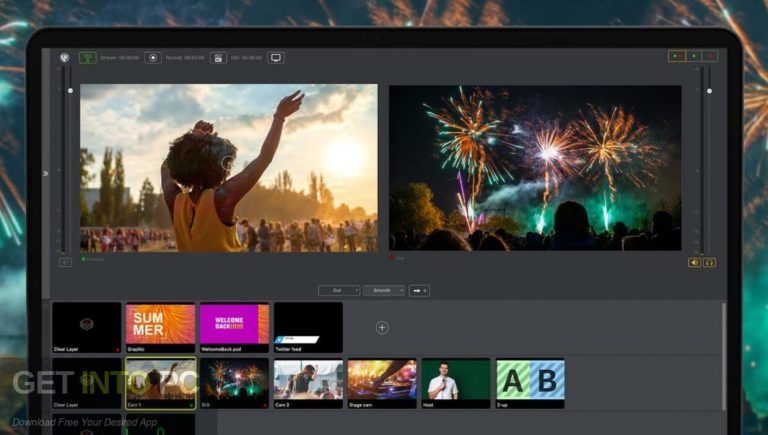
Task: Adjust the left audio level slider knob
Action: (x=71, y=91)
